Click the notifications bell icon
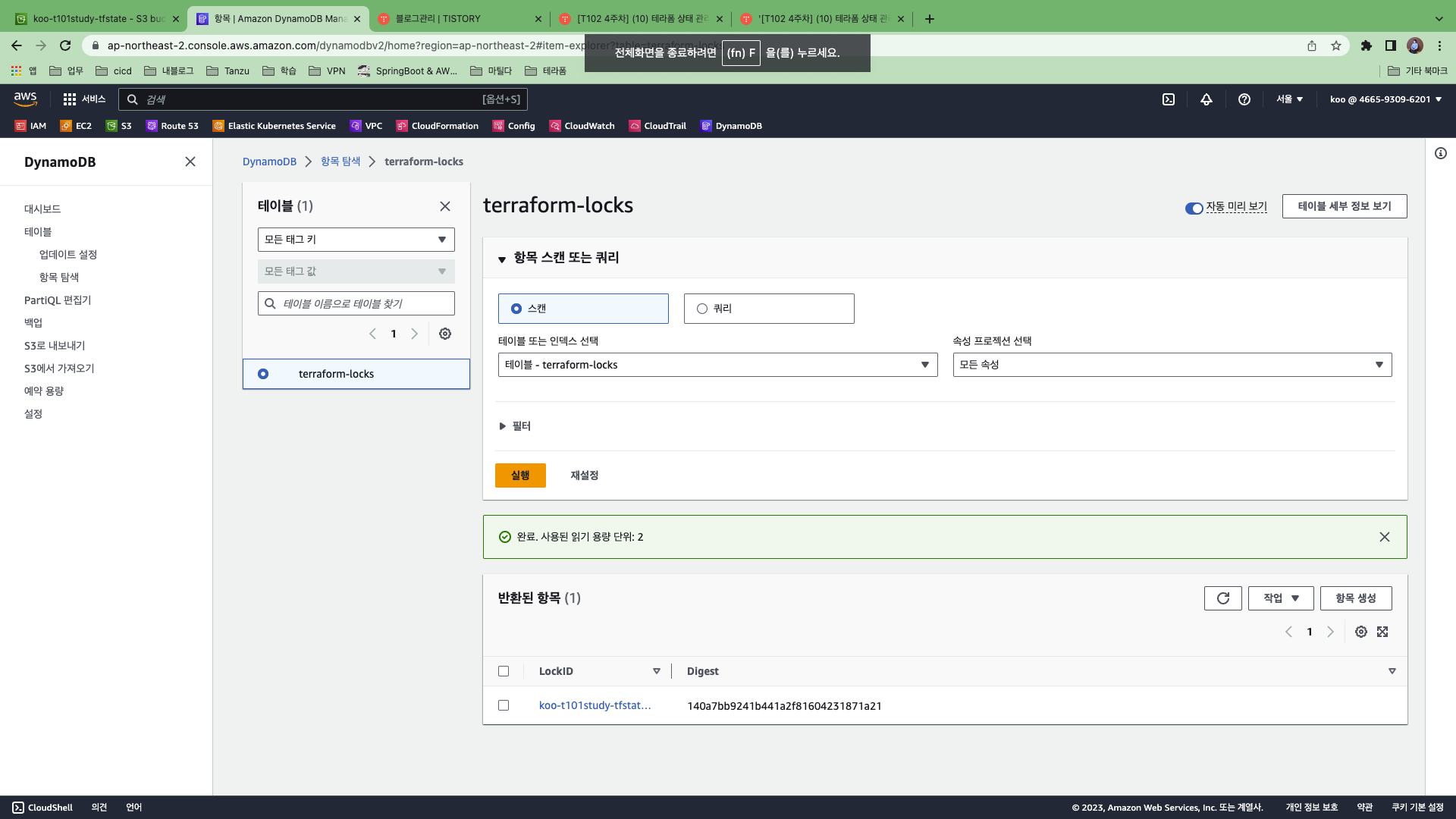Screen dimensions: 1456x819 (1206, 99)
